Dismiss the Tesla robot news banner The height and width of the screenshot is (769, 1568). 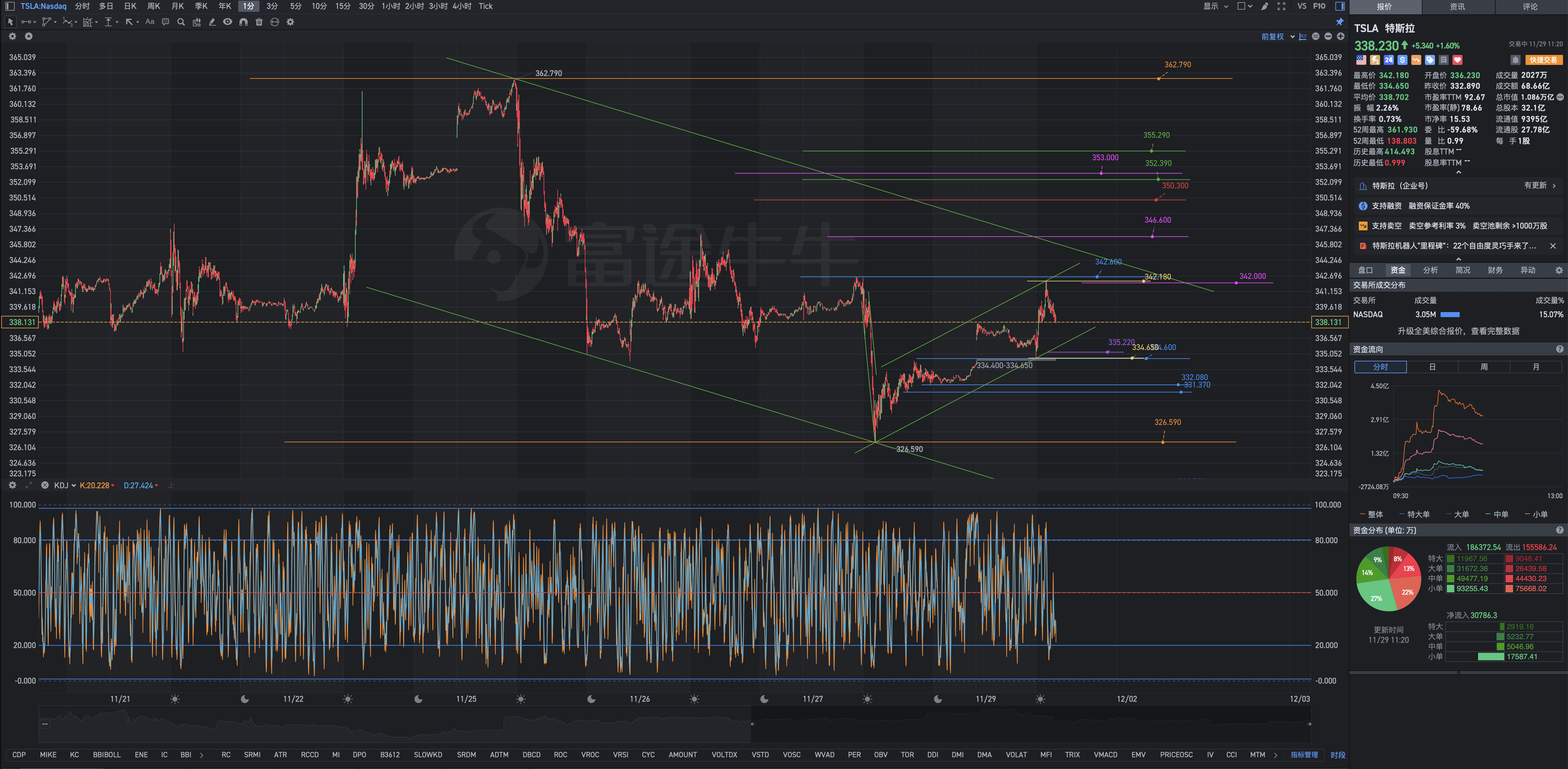point(1553,246)
